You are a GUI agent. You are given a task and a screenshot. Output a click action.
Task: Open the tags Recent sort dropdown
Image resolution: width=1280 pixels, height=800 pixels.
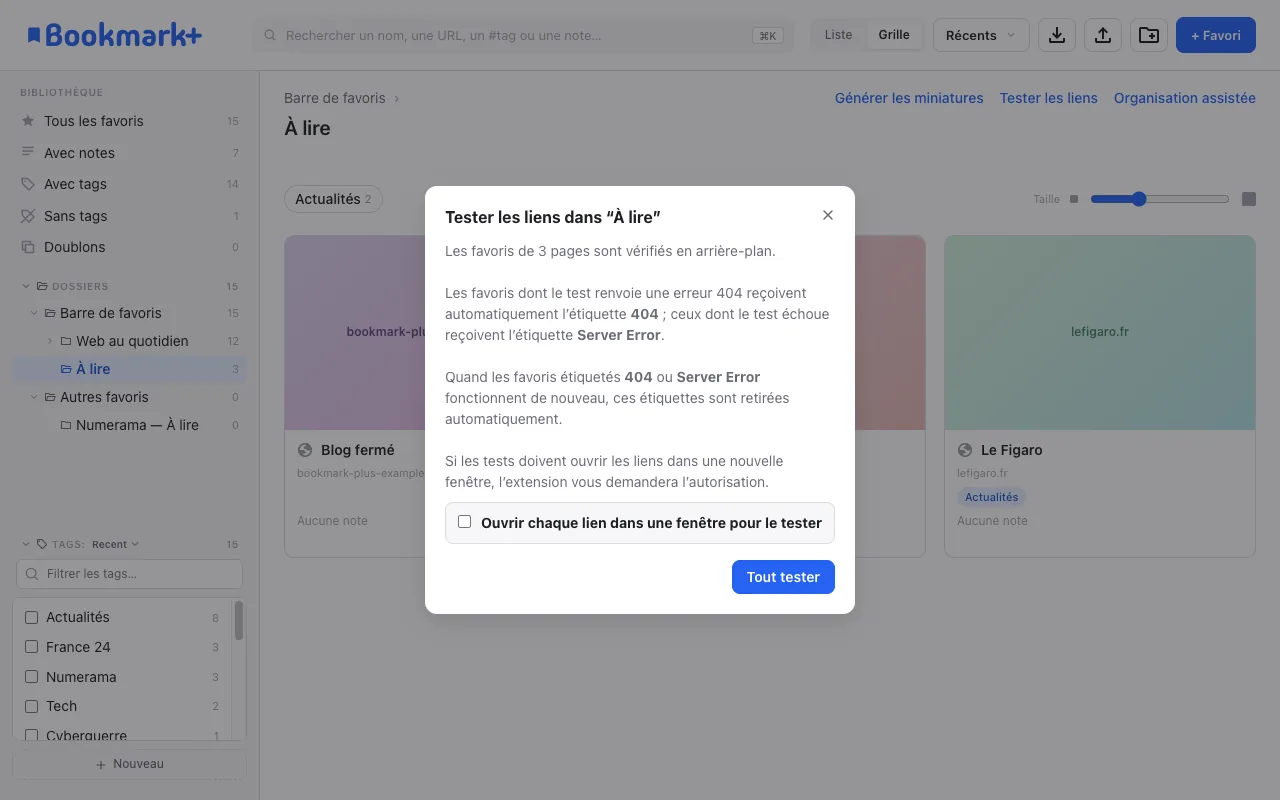point(115,544)
